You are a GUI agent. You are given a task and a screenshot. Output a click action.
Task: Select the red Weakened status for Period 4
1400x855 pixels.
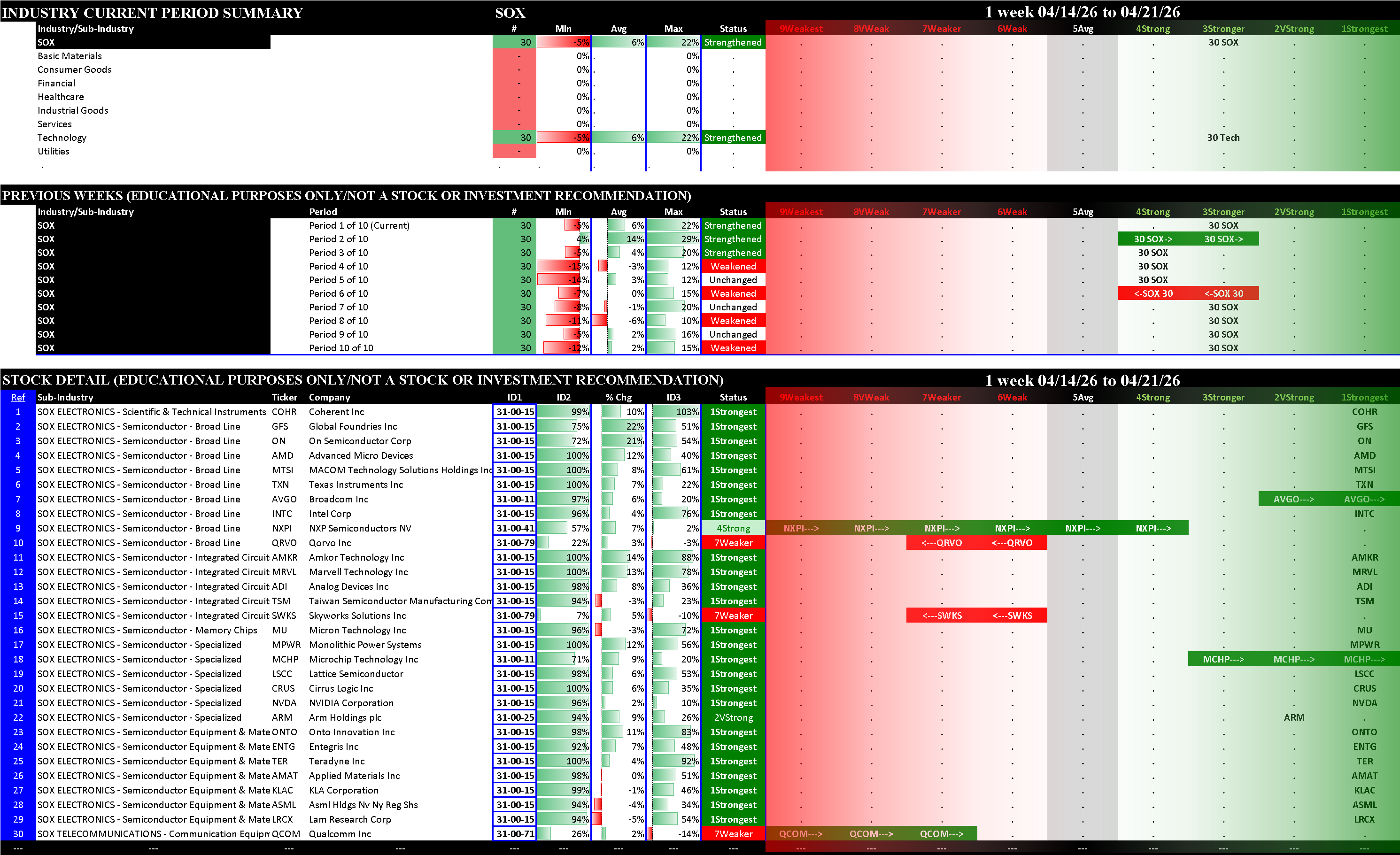point(733,266)
